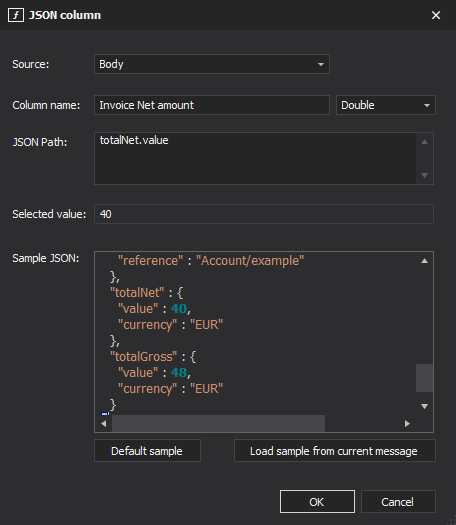Confirm with the OK button
Screen dimensions: 456x525
click(317, 502)
